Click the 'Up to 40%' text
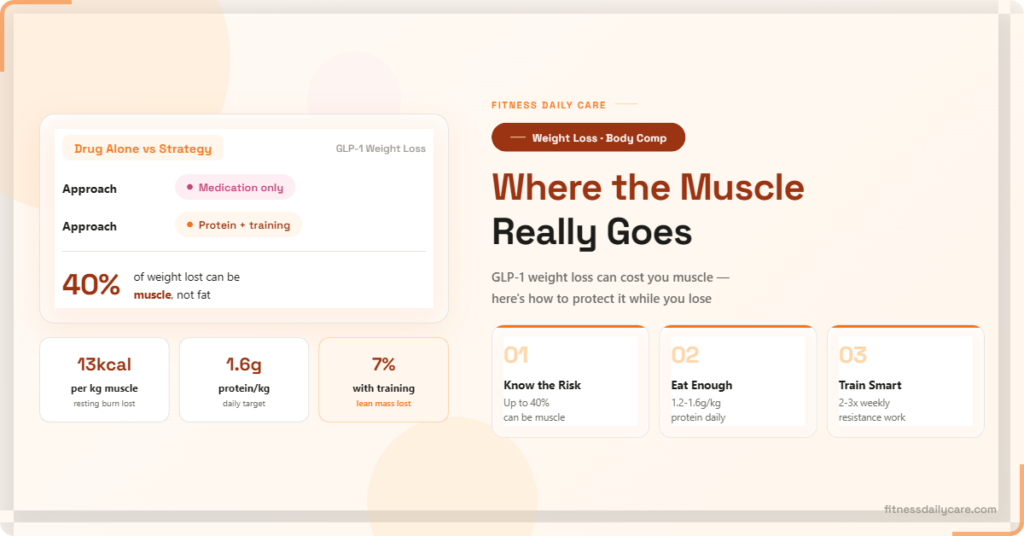The height and width of the screenshot is (536, 1024). point(526,403)
